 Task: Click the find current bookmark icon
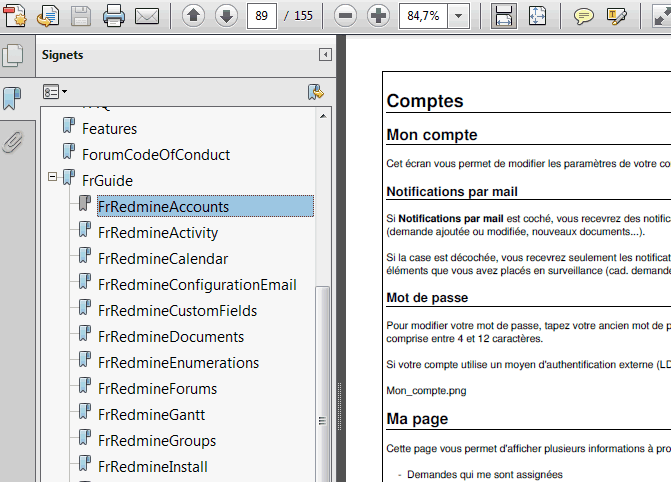[x=316, y=92]
